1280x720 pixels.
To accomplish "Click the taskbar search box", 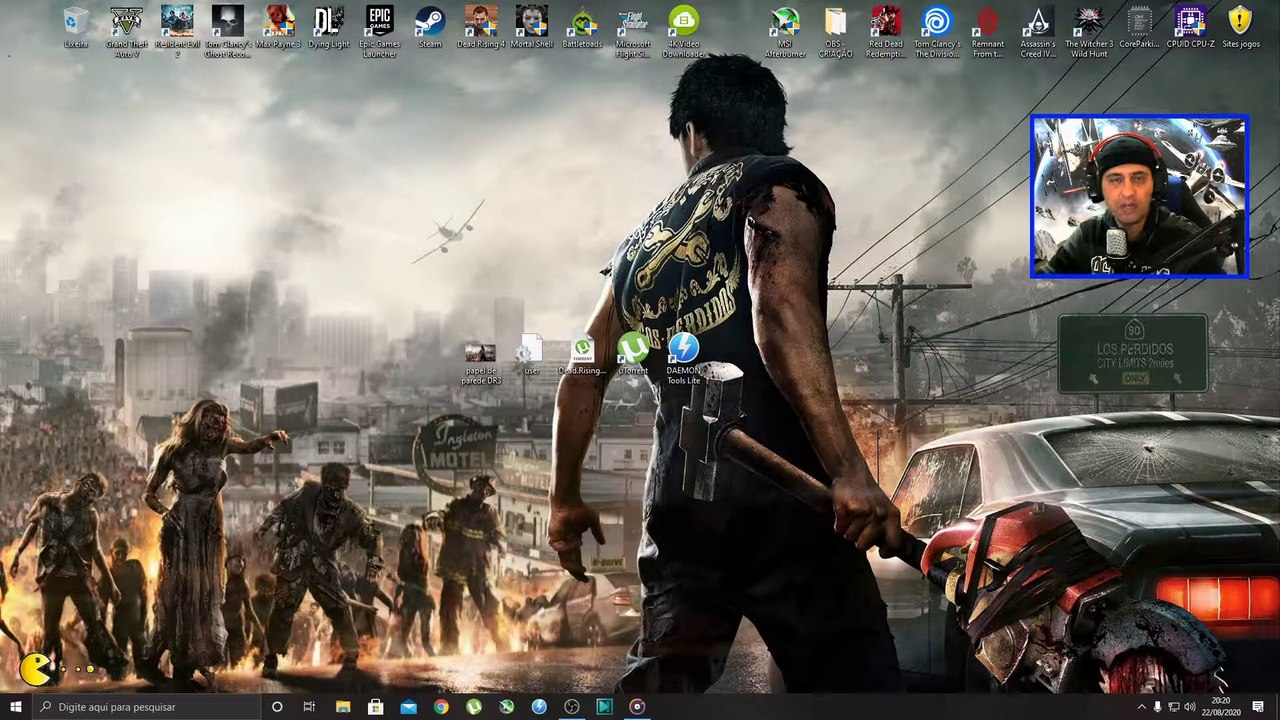I will tap(146, 707).
